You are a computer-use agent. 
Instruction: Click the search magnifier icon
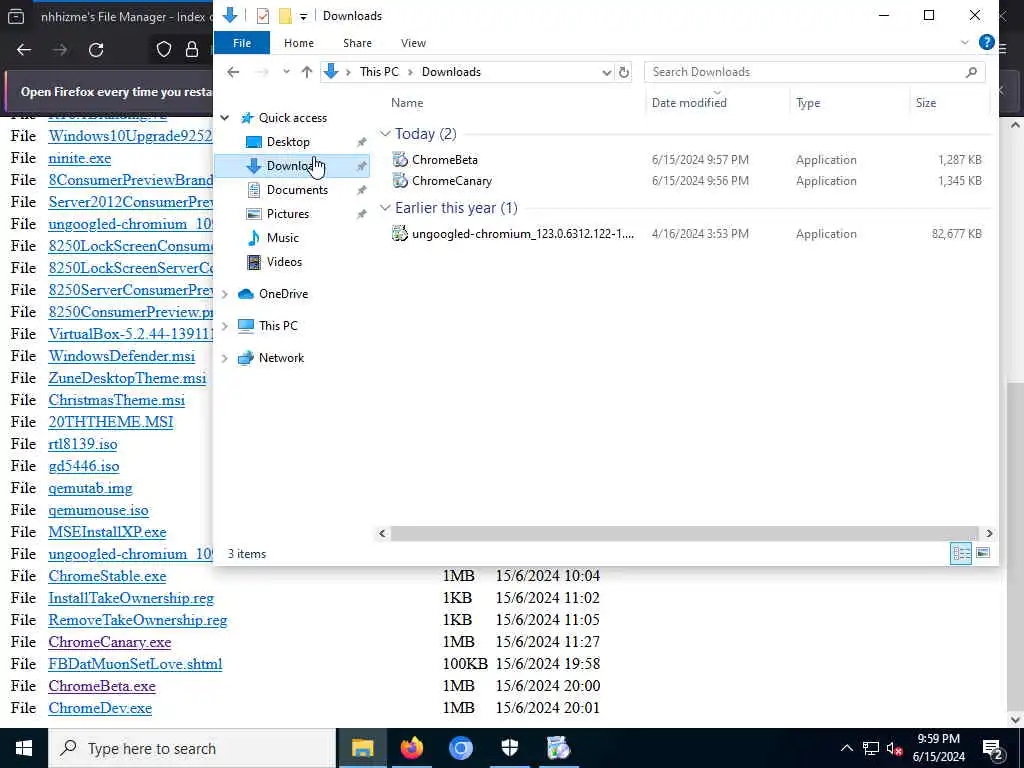(971, 72)
